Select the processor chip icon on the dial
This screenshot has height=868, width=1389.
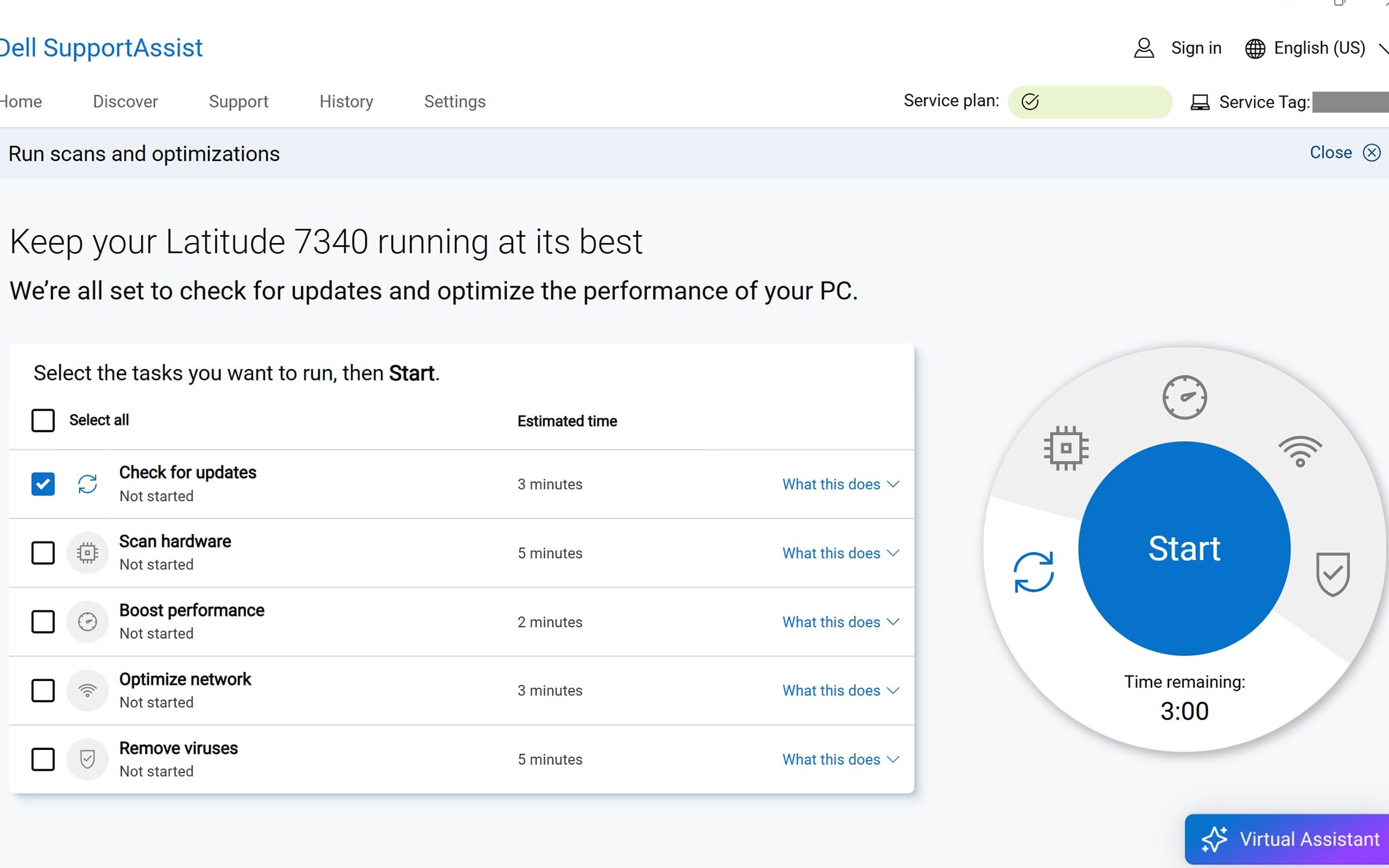point(1066,448)
